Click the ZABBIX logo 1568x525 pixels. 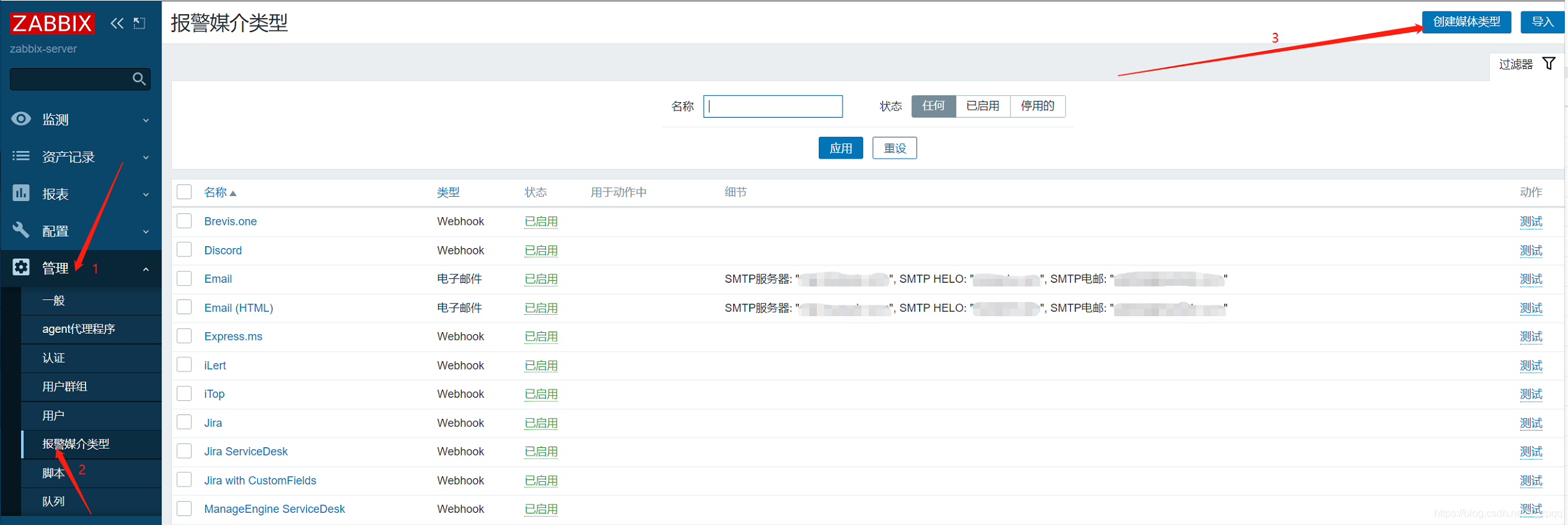[x=52, y=24]
